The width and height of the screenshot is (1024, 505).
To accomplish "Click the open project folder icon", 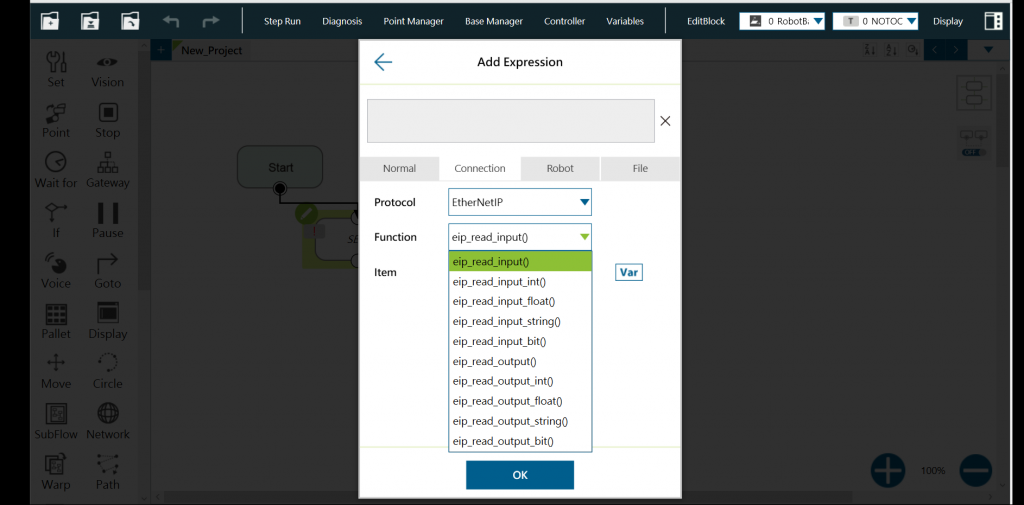I will pyautogui.click(x=130, y=21).
